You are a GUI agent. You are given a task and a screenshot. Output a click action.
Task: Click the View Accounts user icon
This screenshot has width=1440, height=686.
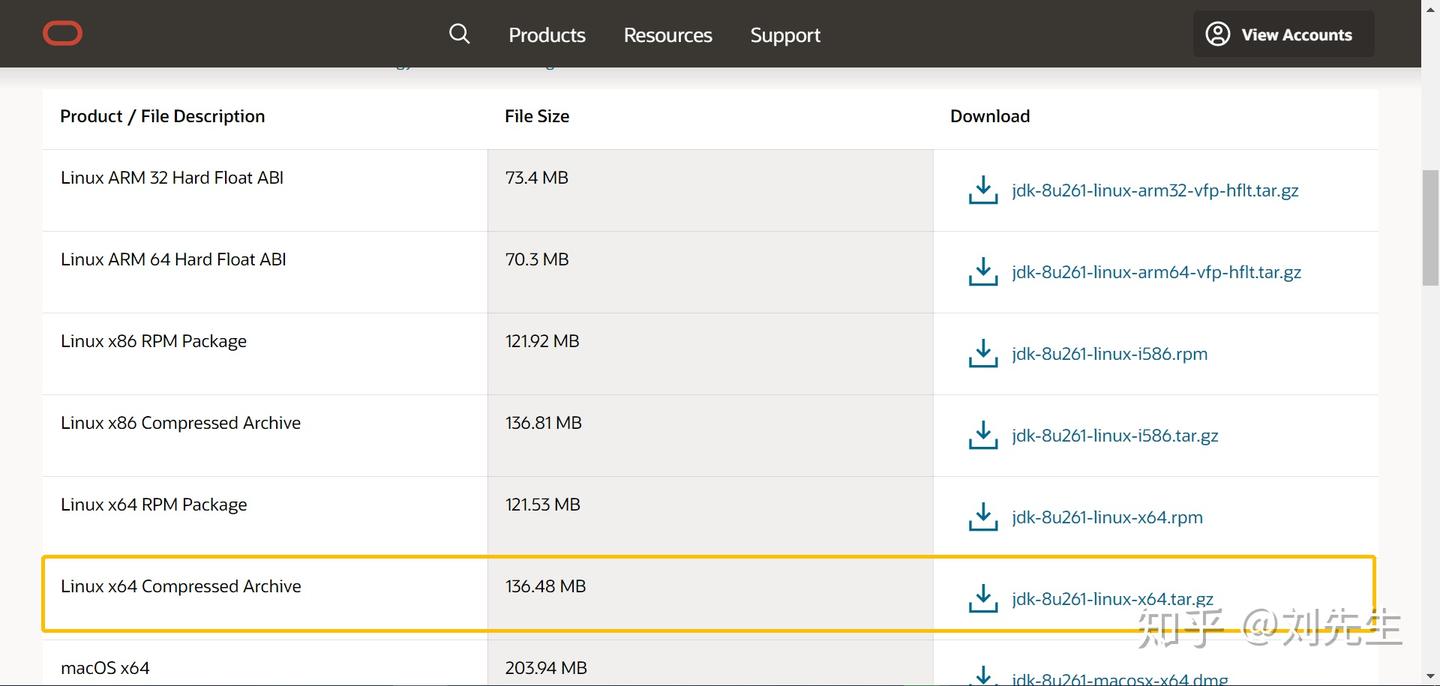pyautogui.click(x=1217, y=34)
